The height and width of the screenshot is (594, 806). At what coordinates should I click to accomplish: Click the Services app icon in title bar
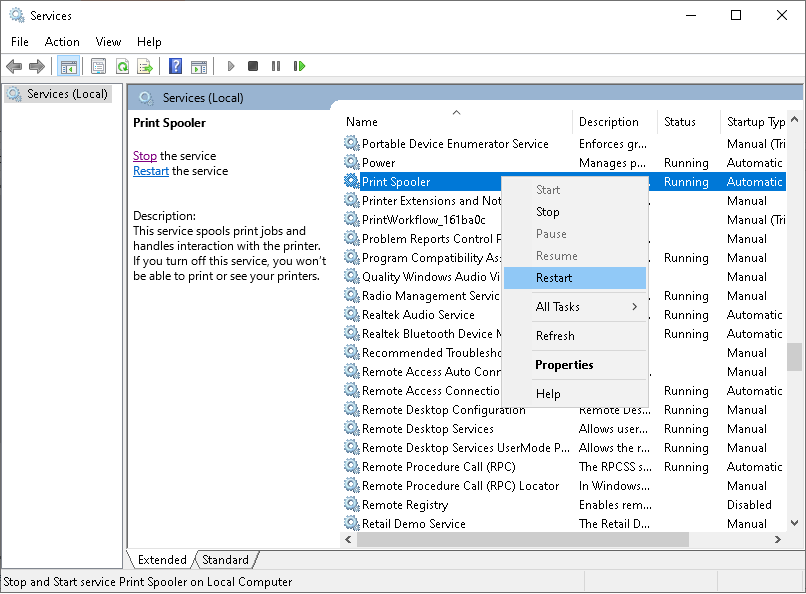coord(16,15)
